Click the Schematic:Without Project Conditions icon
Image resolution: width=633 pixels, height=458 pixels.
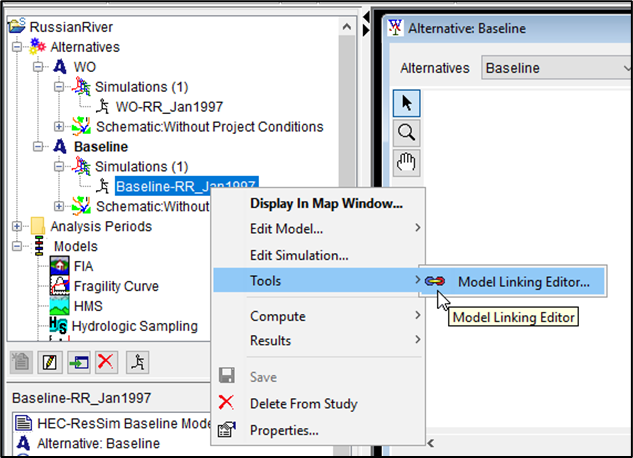(x=81, y=126)
